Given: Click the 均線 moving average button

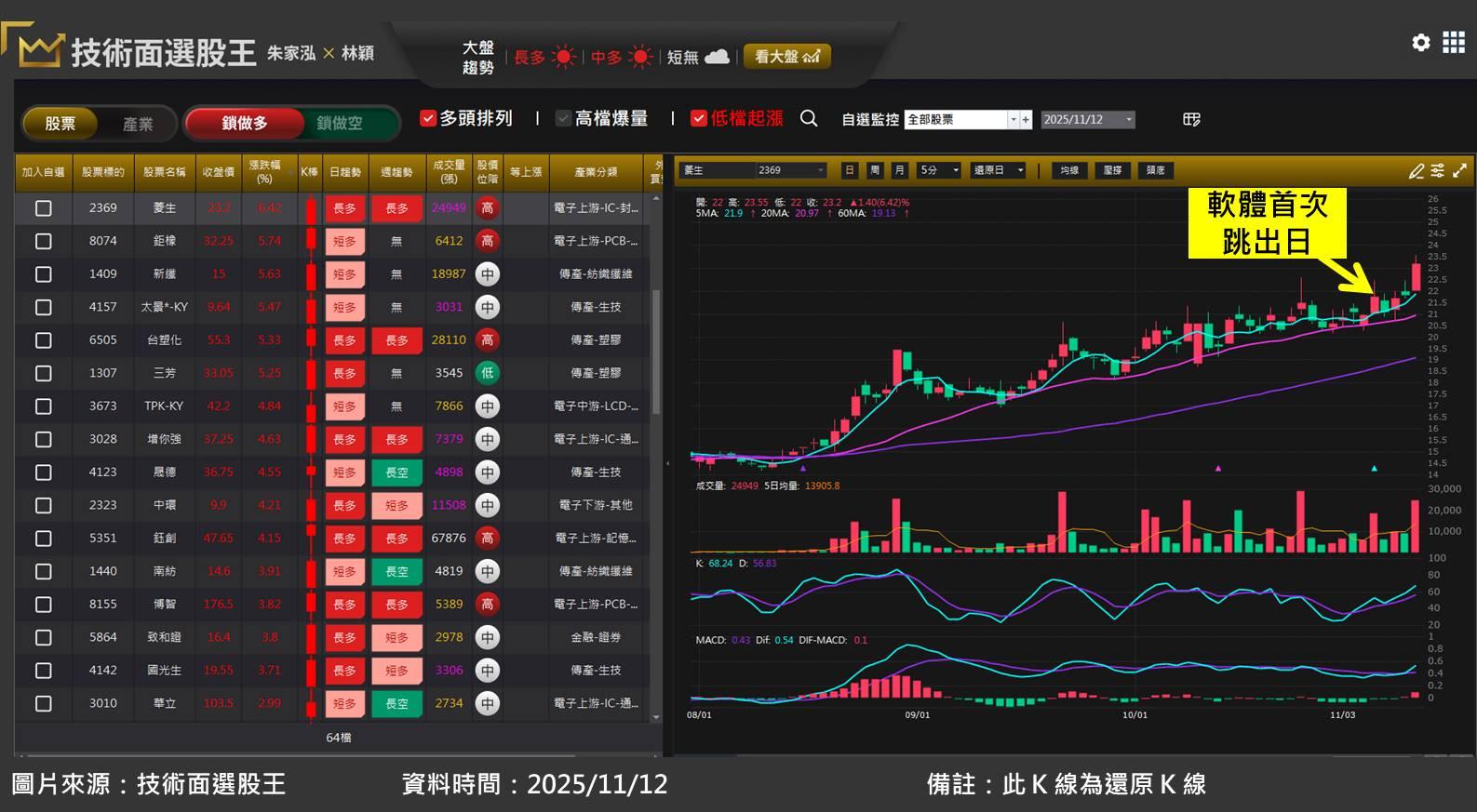Looking at the screenshot, I should tap(1069, 170).
